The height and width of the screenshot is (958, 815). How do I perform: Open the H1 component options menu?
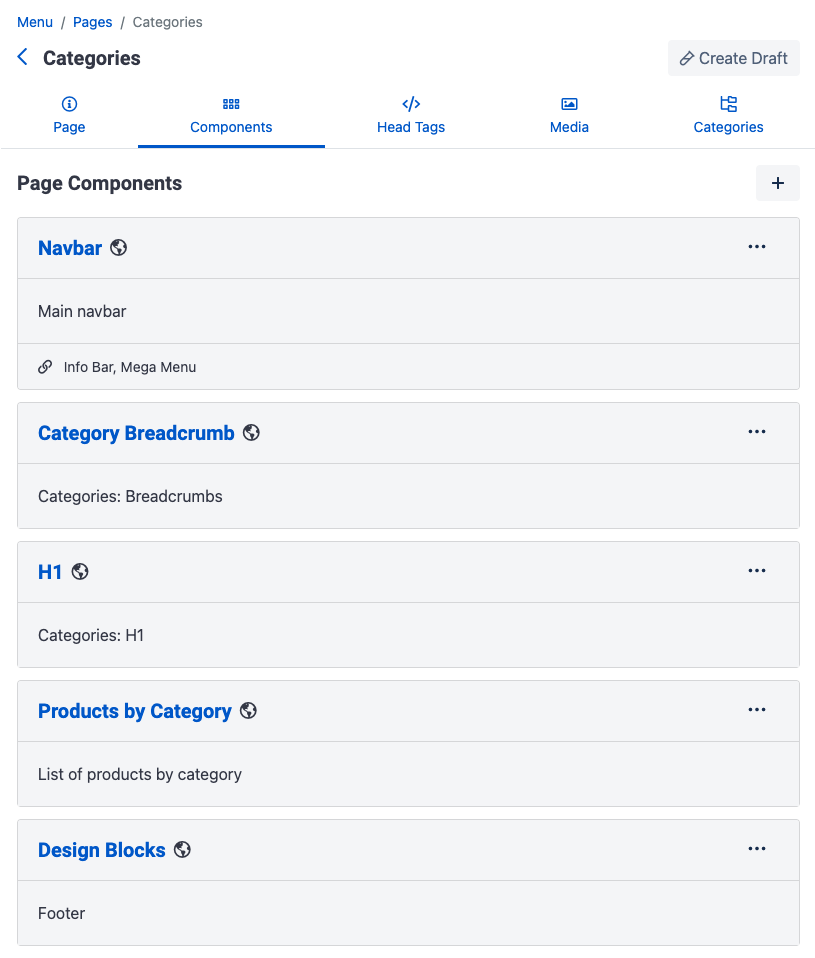756,571
